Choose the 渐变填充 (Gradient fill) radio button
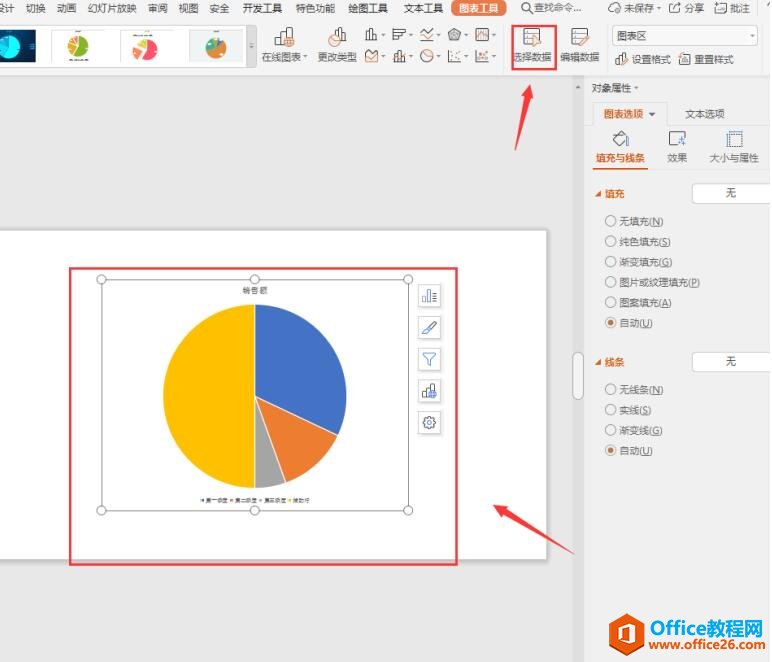The image size is (772, 662). (611, 262)
